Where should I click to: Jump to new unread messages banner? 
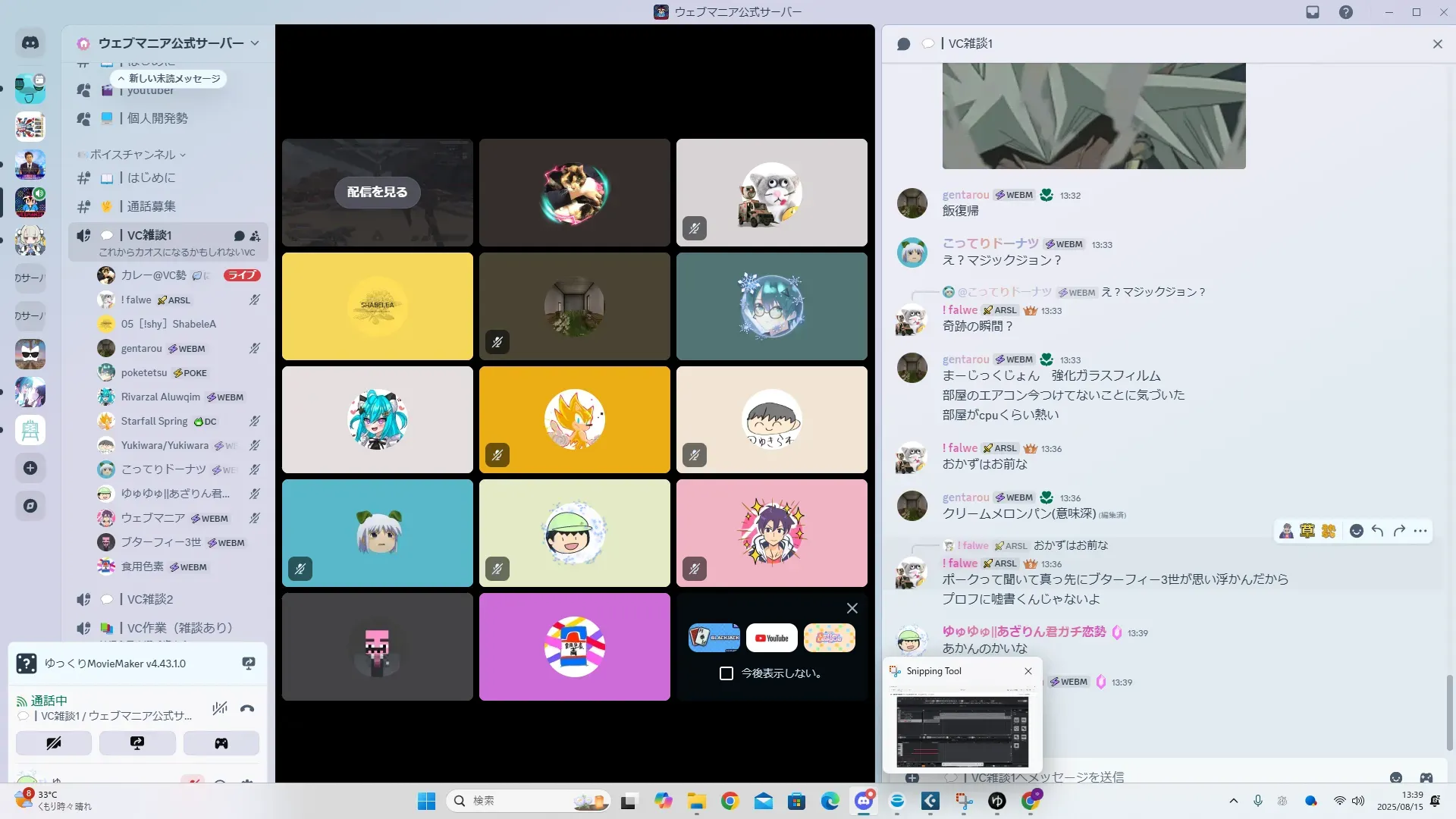(170, 79)
